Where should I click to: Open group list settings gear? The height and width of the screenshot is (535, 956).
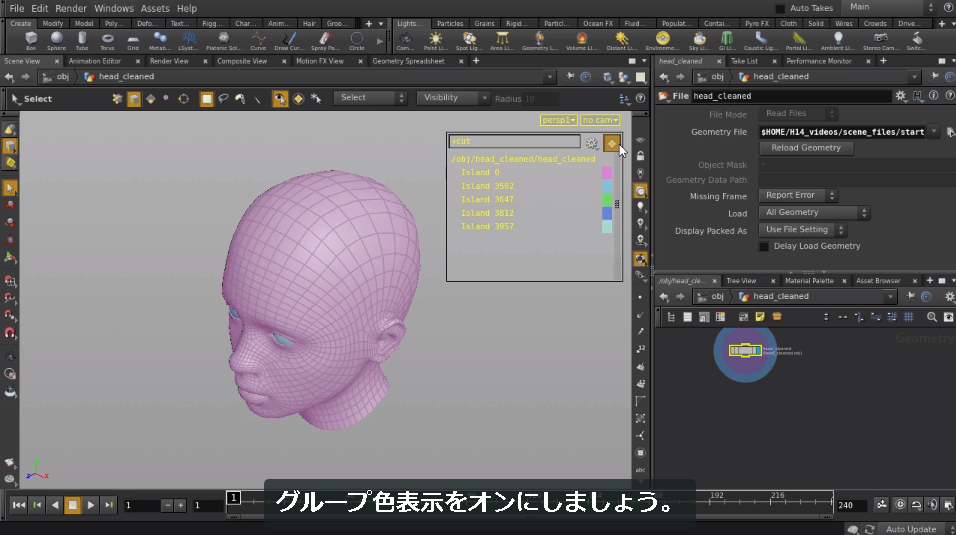[x=592, y=143]
